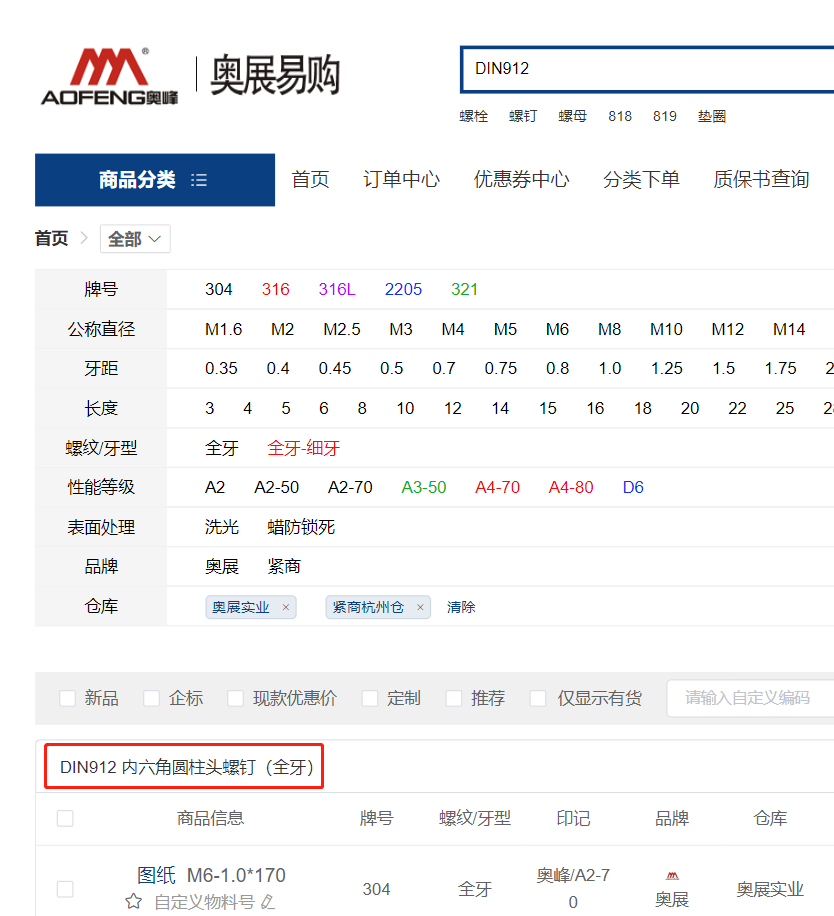
Task: Select the 螺钉 search suggestion
Action: (x=523, y=116)
